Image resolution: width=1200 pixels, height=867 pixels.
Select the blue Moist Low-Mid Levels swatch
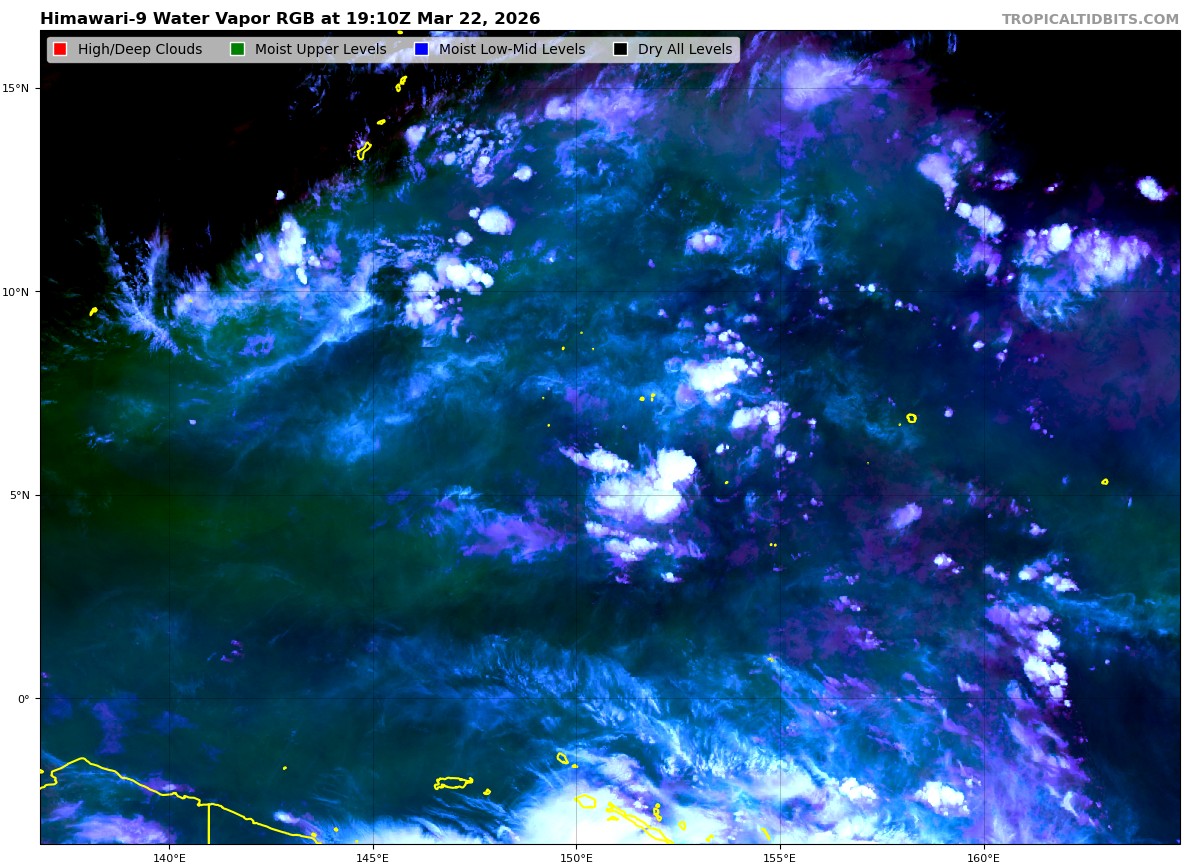coord(421,50)
